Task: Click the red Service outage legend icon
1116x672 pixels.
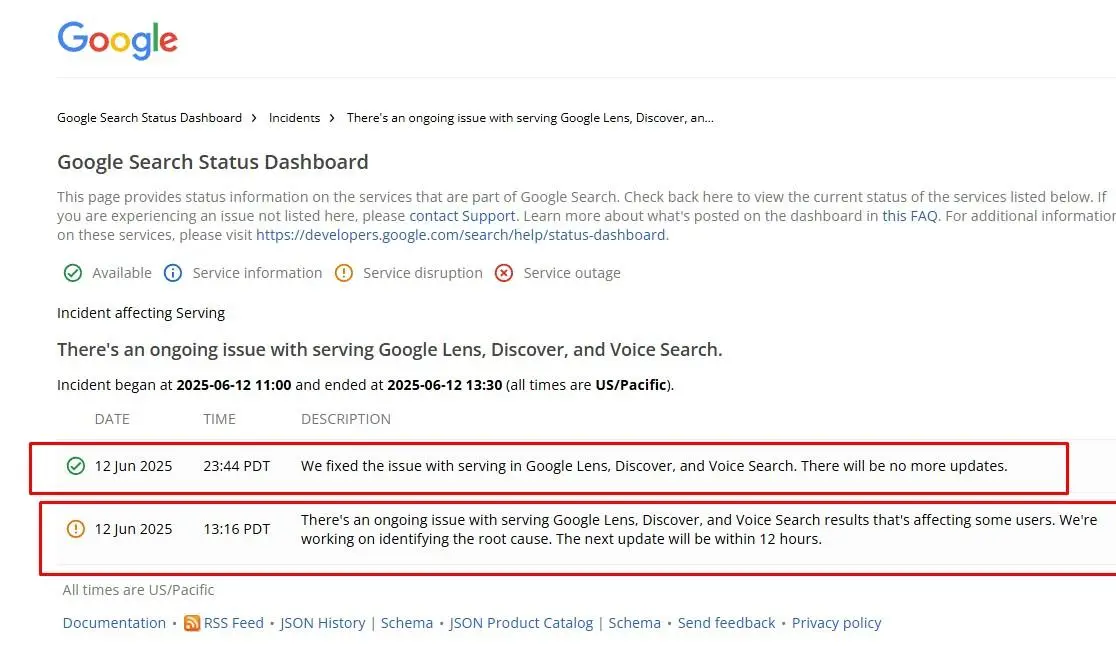Action: (x=504, y=273)
